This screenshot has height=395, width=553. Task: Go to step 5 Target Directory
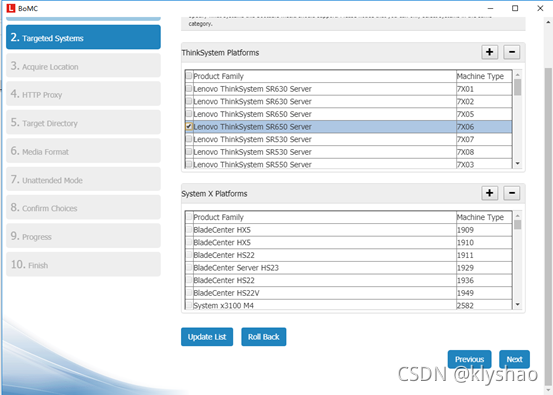pos(83,122)
